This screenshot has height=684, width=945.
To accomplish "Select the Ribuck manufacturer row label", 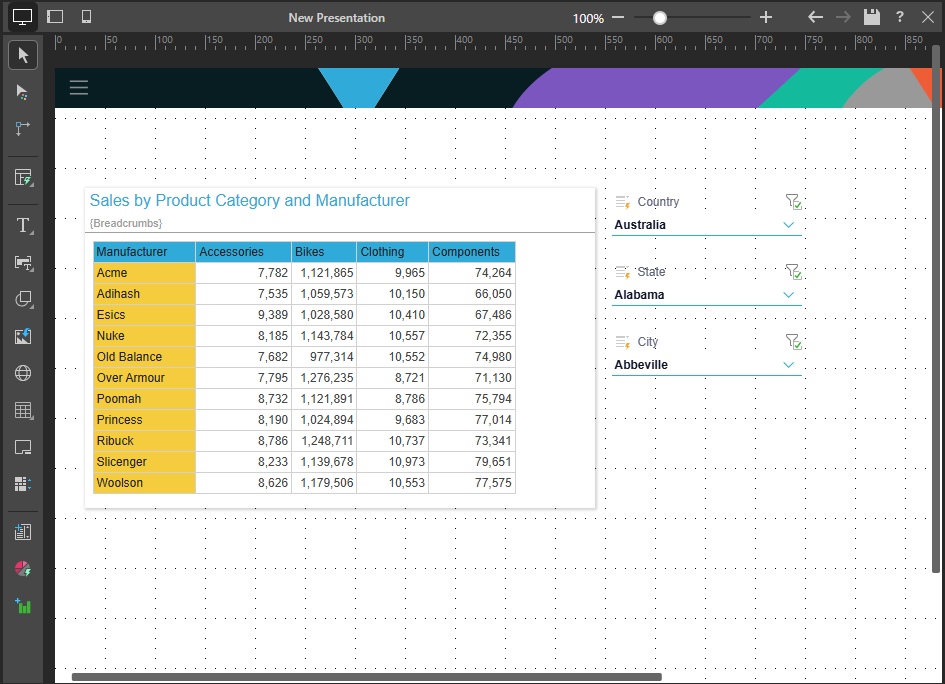I will [145, 441].
